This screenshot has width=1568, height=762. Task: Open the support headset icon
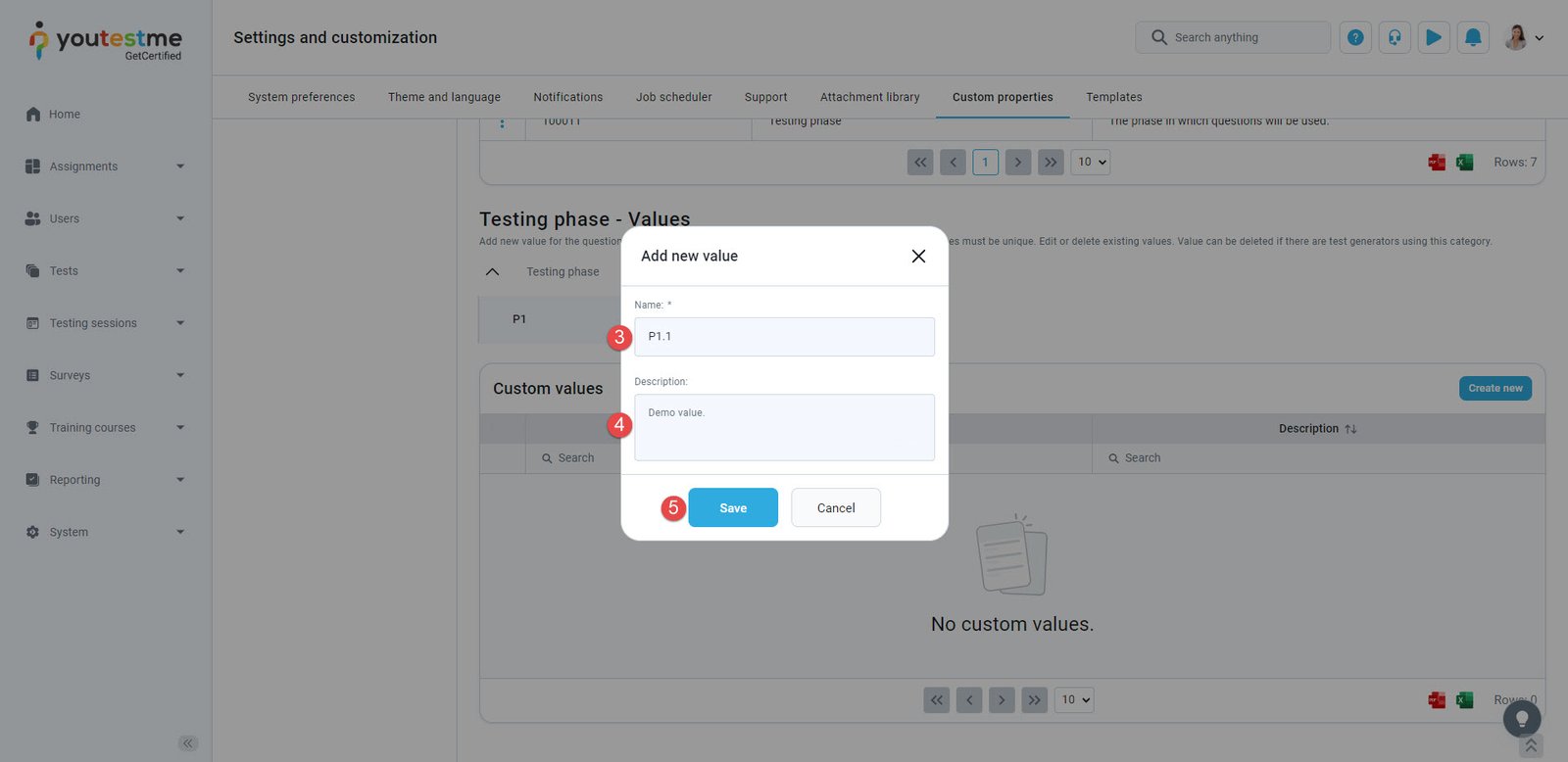pos(1395,38)
